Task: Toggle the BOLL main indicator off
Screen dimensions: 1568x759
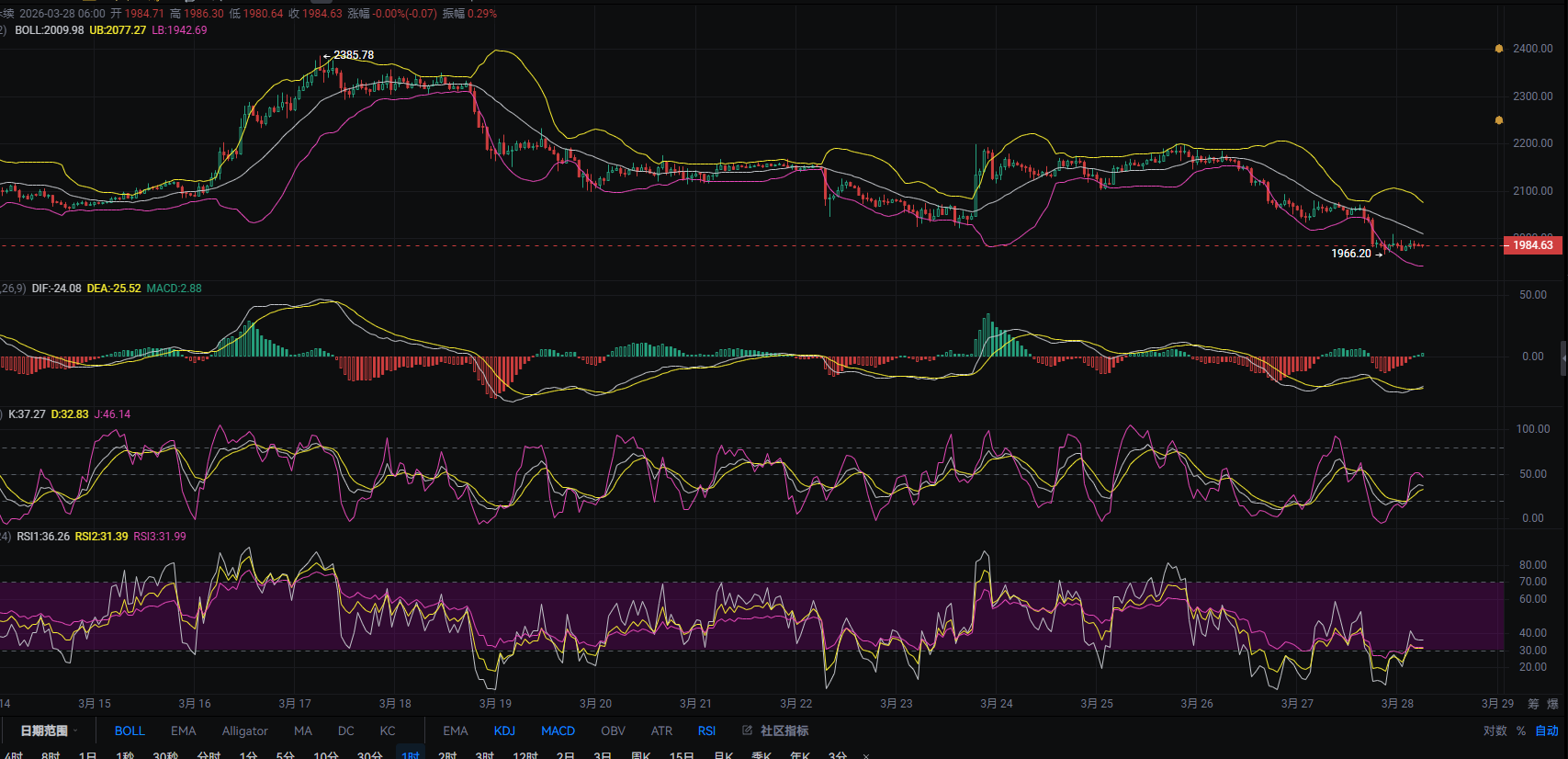Action: point(130,731)
